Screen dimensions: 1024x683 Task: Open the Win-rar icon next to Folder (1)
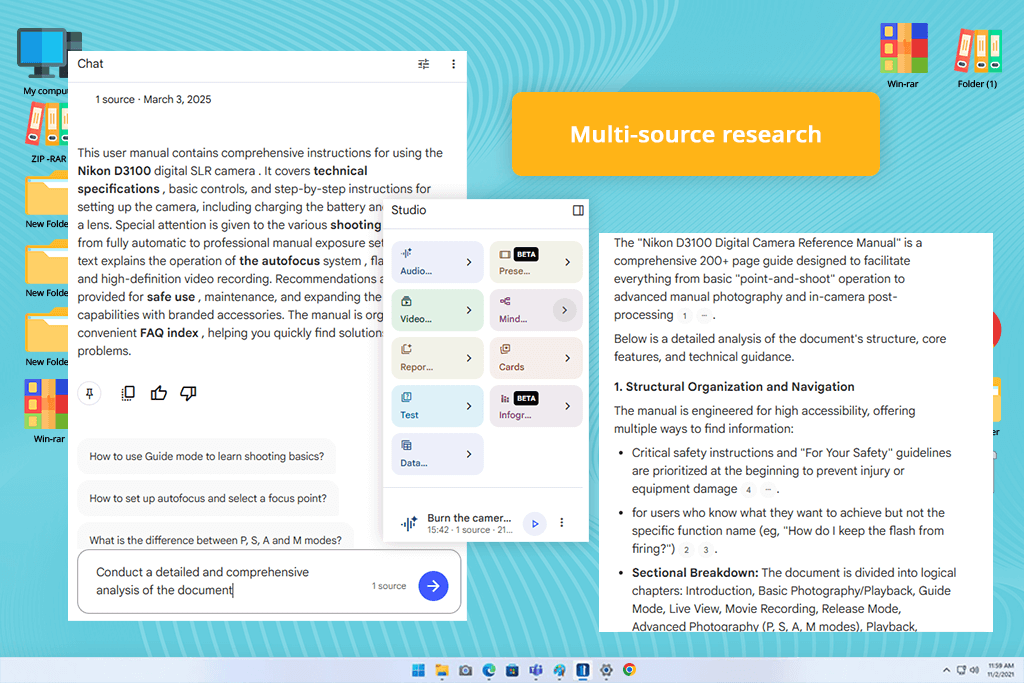tap(903, 57)
